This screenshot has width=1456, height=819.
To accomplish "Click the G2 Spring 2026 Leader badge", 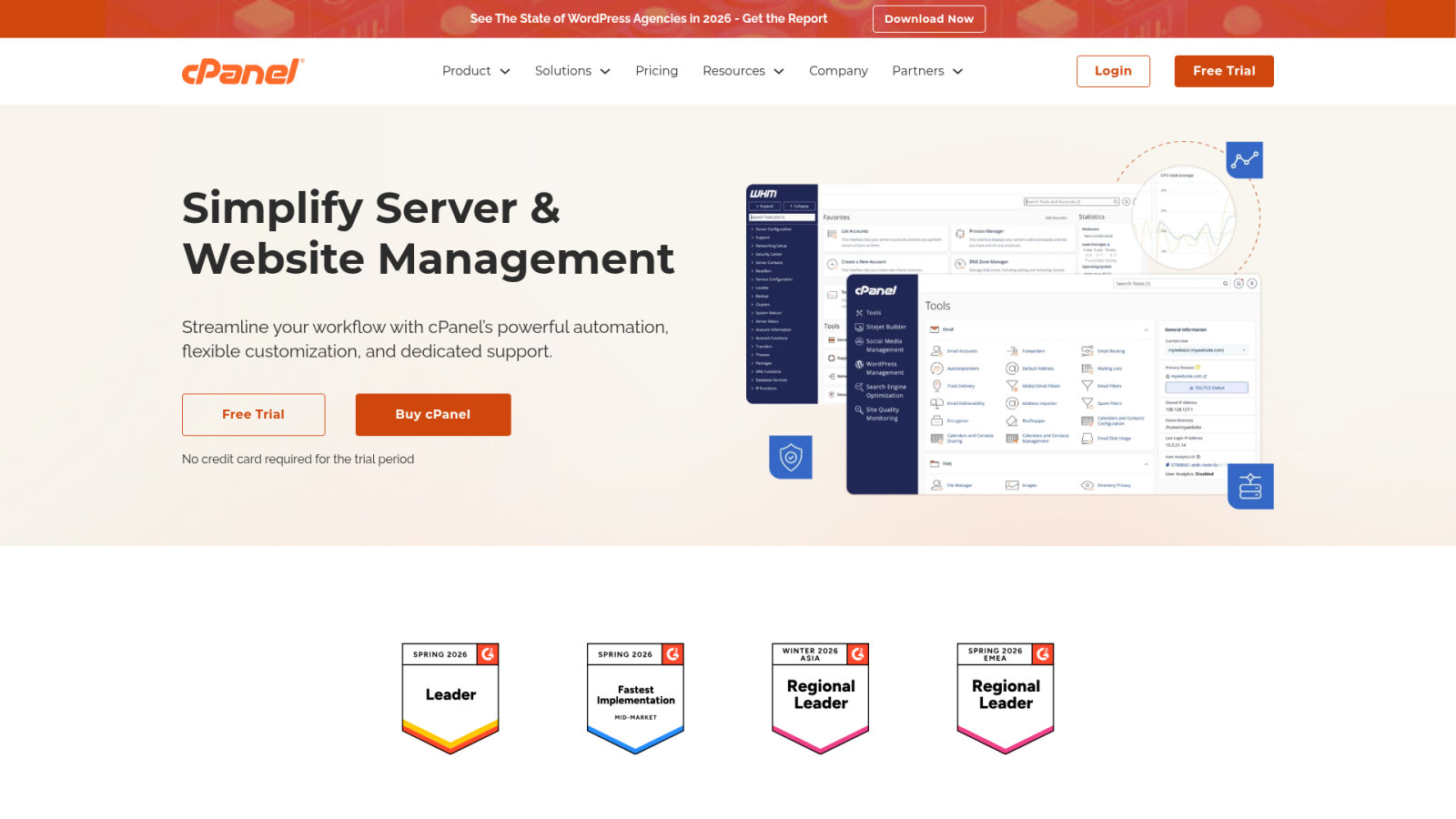I will tap(450, 698).
